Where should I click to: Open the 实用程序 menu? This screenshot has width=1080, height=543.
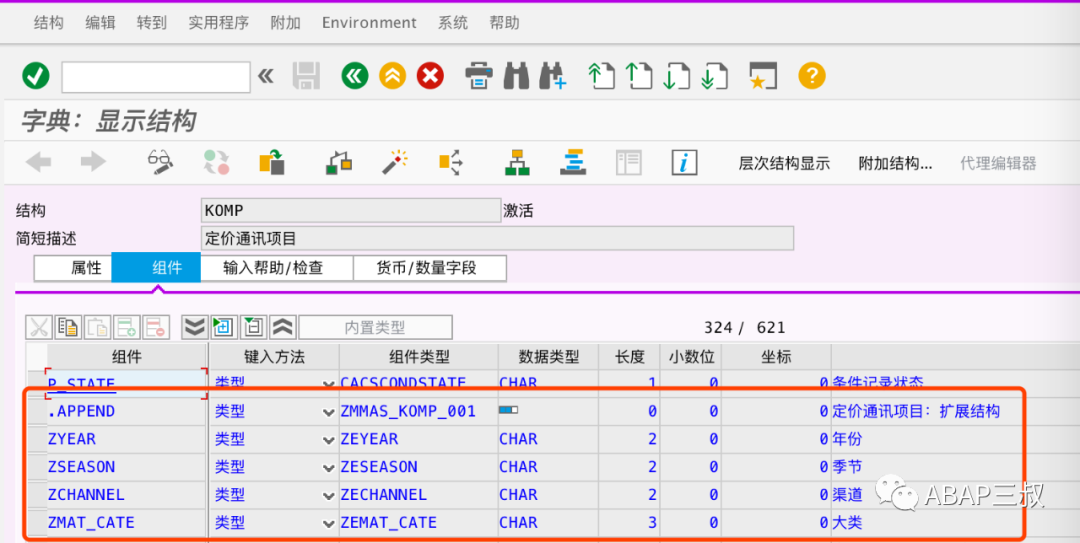pos(218,23)
